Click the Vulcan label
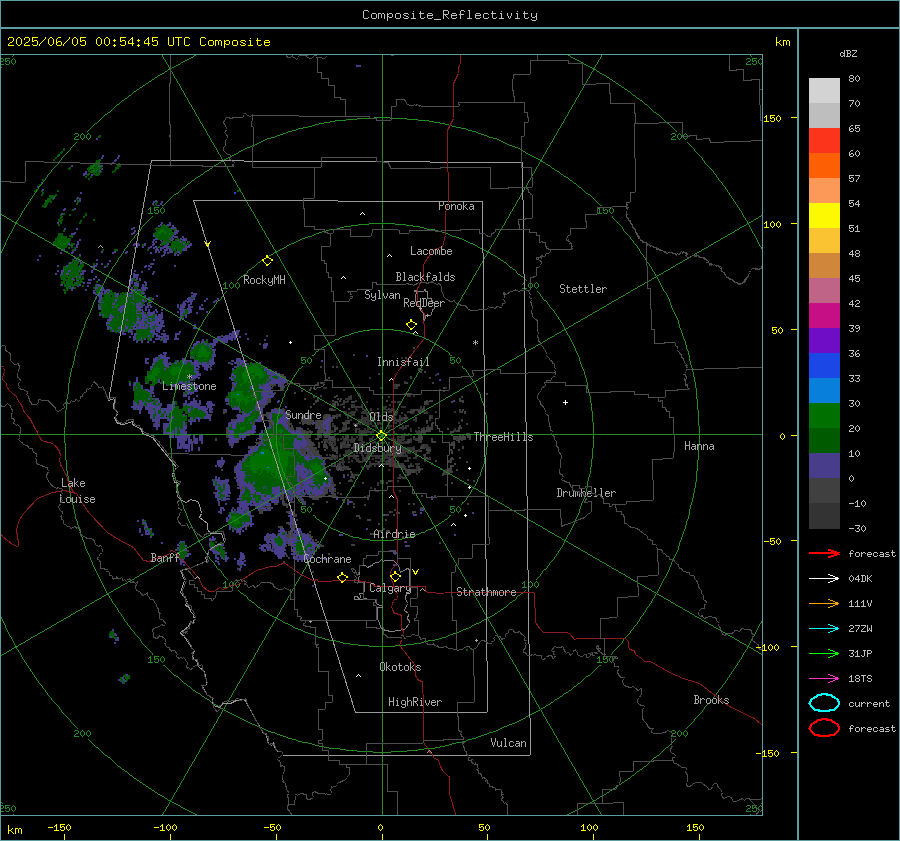This screenshot has height=841, width=900. point(508,743)
